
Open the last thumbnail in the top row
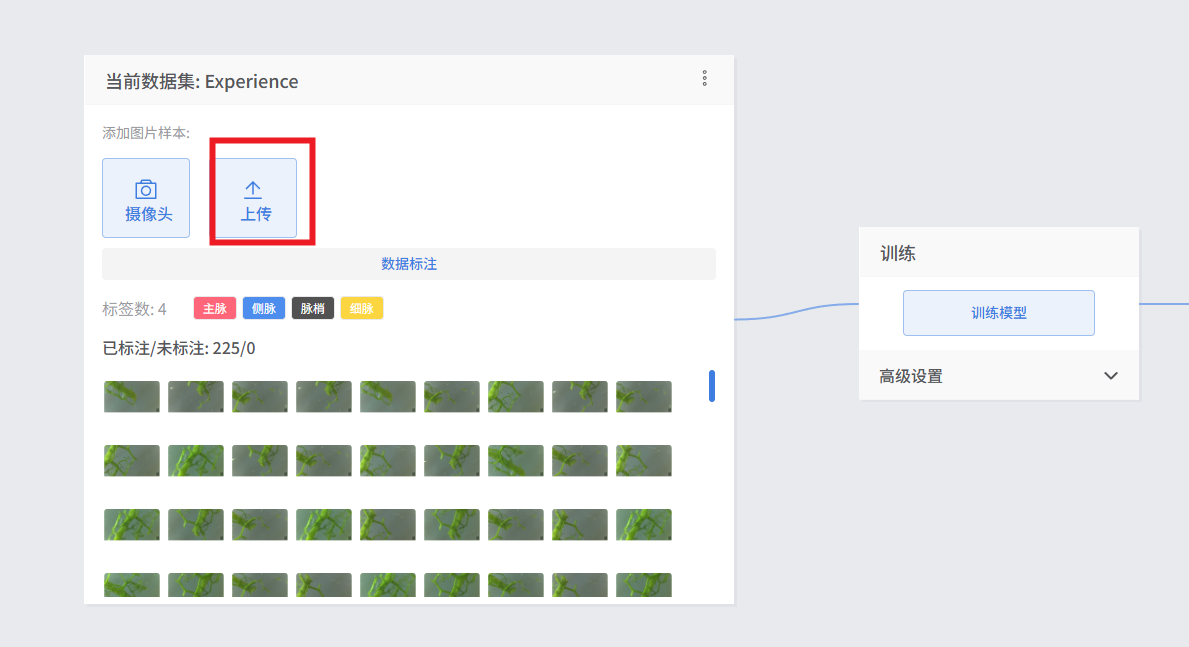coord(643,397)
